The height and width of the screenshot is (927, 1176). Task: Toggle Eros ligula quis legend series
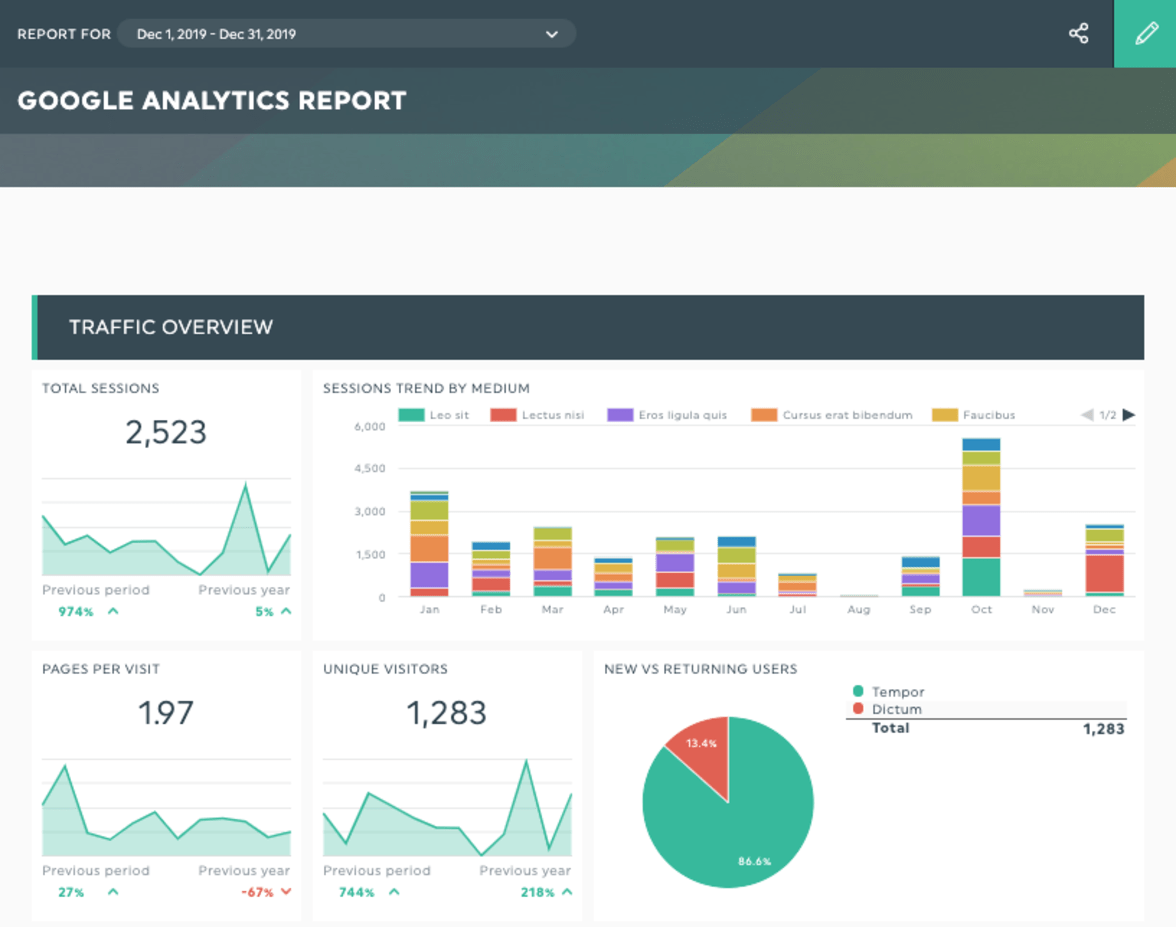667,415
